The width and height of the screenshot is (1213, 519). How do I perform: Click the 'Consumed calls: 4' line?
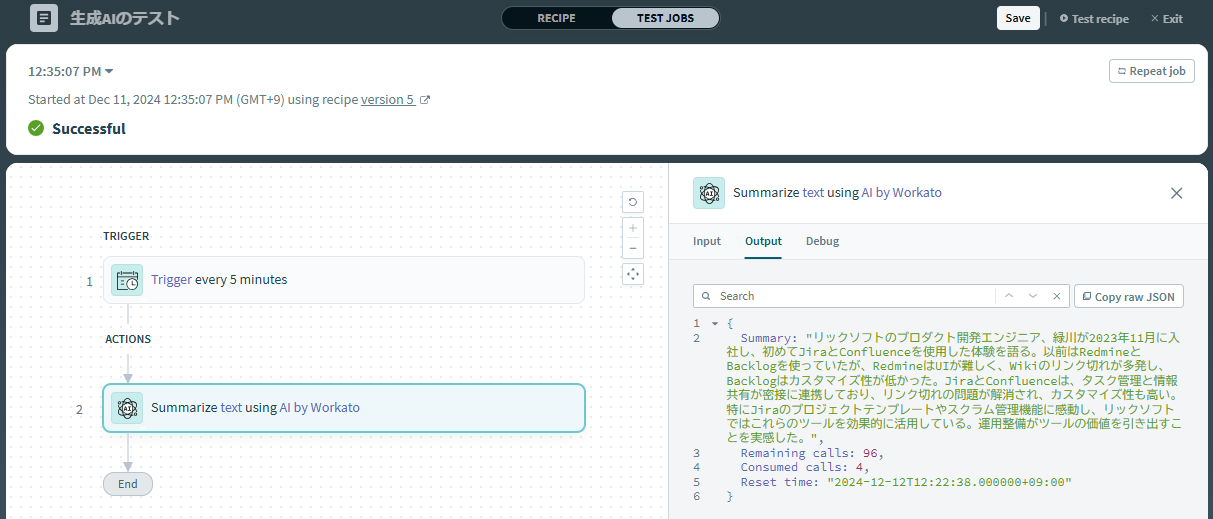pyautogui.click(x=805, y=467)
